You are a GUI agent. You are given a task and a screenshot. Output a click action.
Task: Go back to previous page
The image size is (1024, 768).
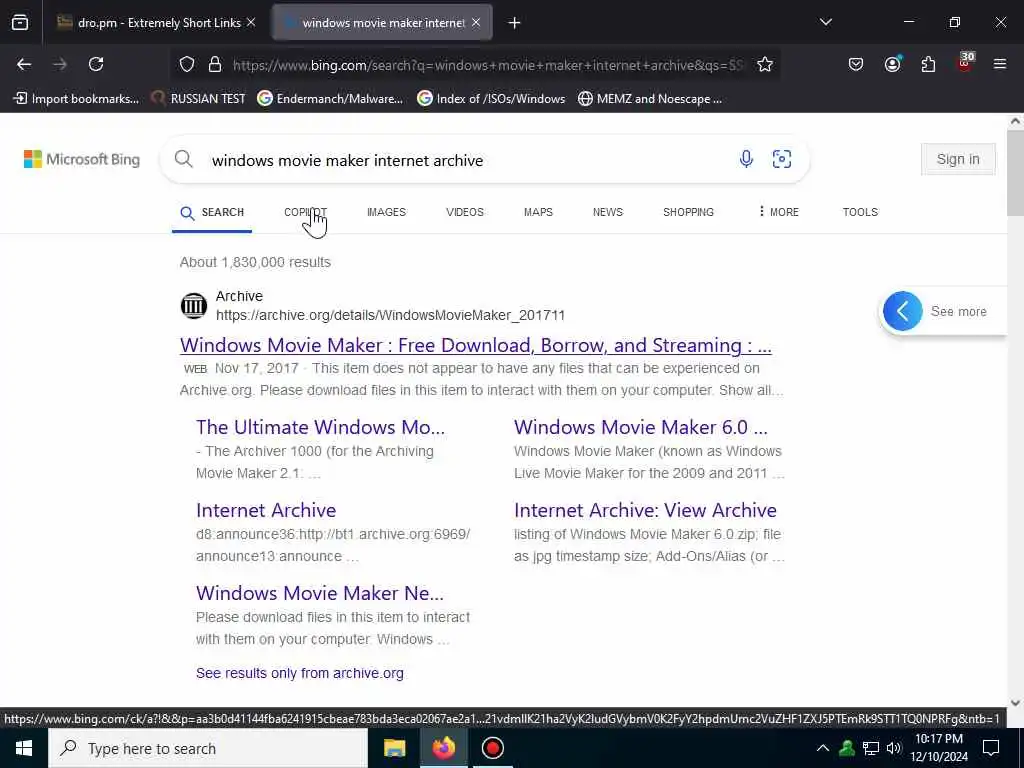coord(24,64)
